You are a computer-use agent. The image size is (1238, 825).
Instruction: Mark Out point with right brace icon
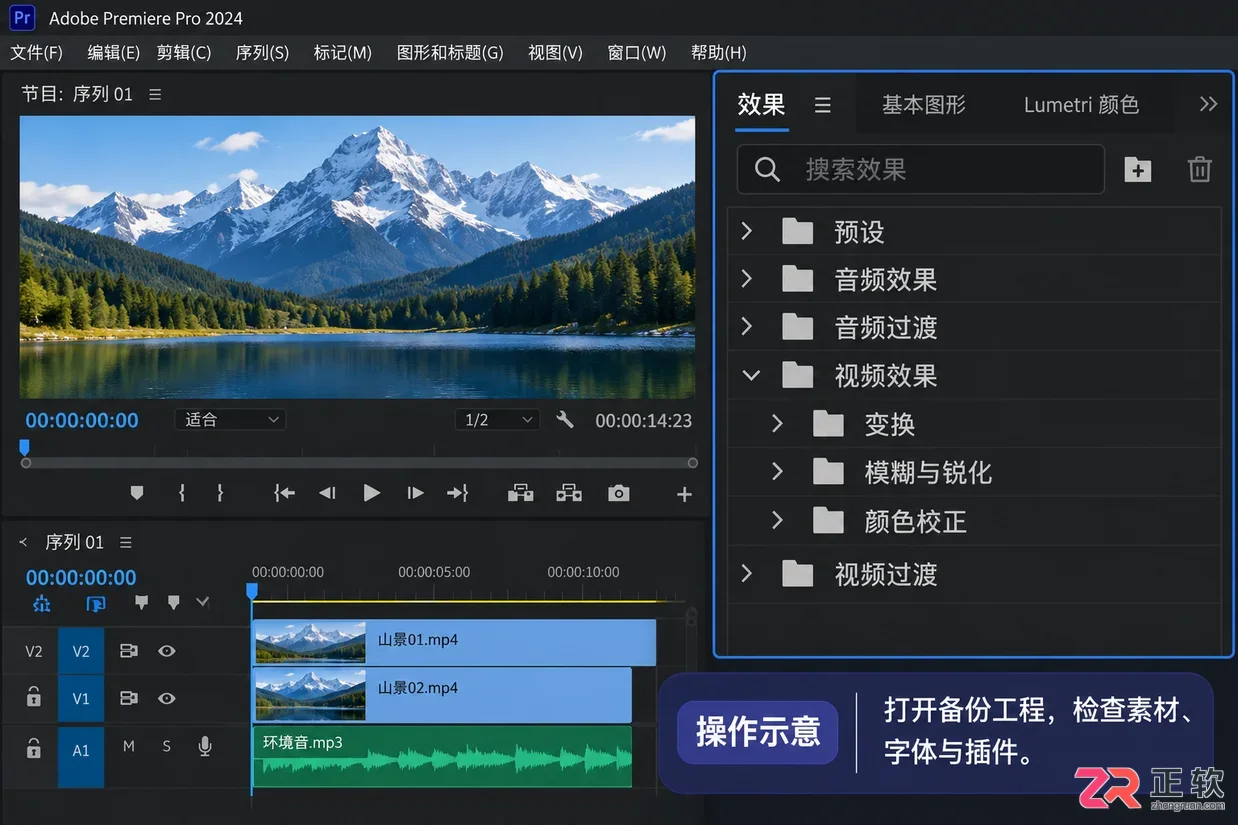click(220, 493)
